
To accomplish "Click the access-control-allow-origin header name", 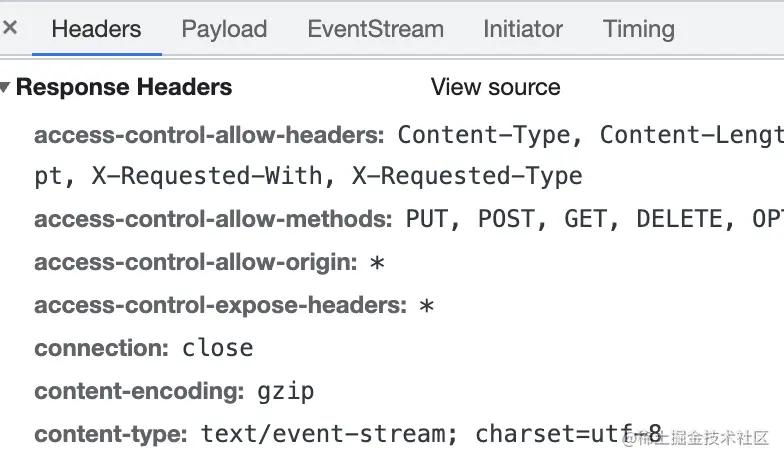I will coord(195,263).
